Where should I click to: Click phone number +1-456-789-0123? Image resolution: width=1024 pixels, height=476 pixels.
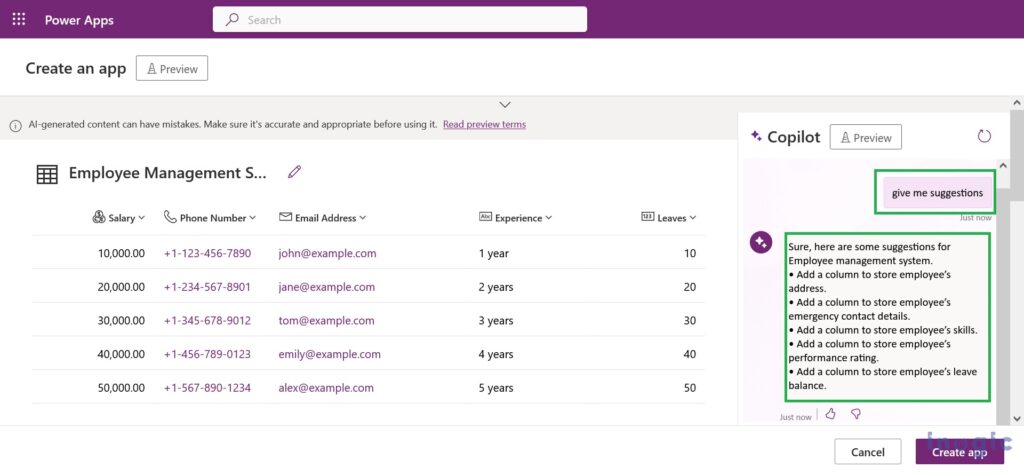(207, 355)
